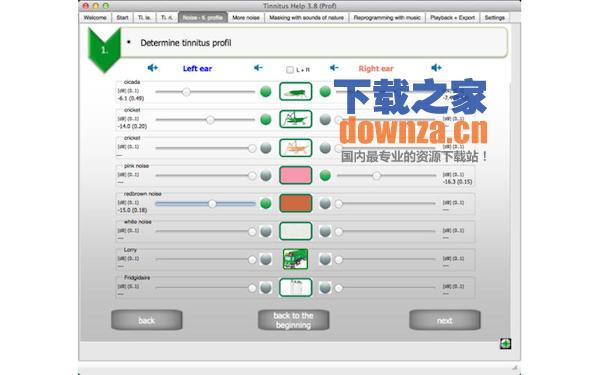Click the white noise right slider handle

[339, 232]
